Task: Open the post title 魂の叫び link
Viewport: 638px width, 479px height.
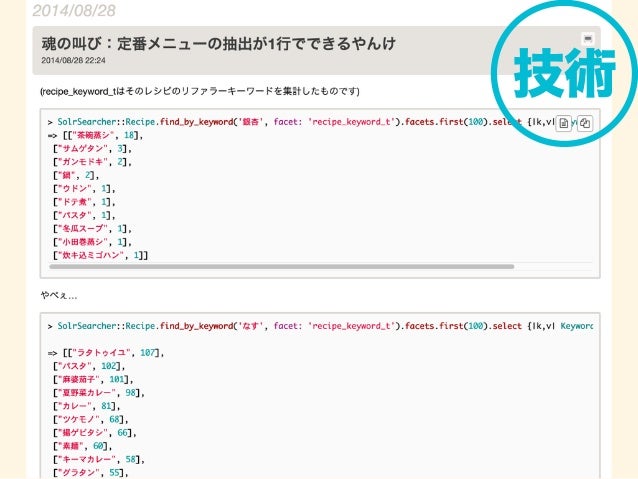Action: [x=218, y=44]
